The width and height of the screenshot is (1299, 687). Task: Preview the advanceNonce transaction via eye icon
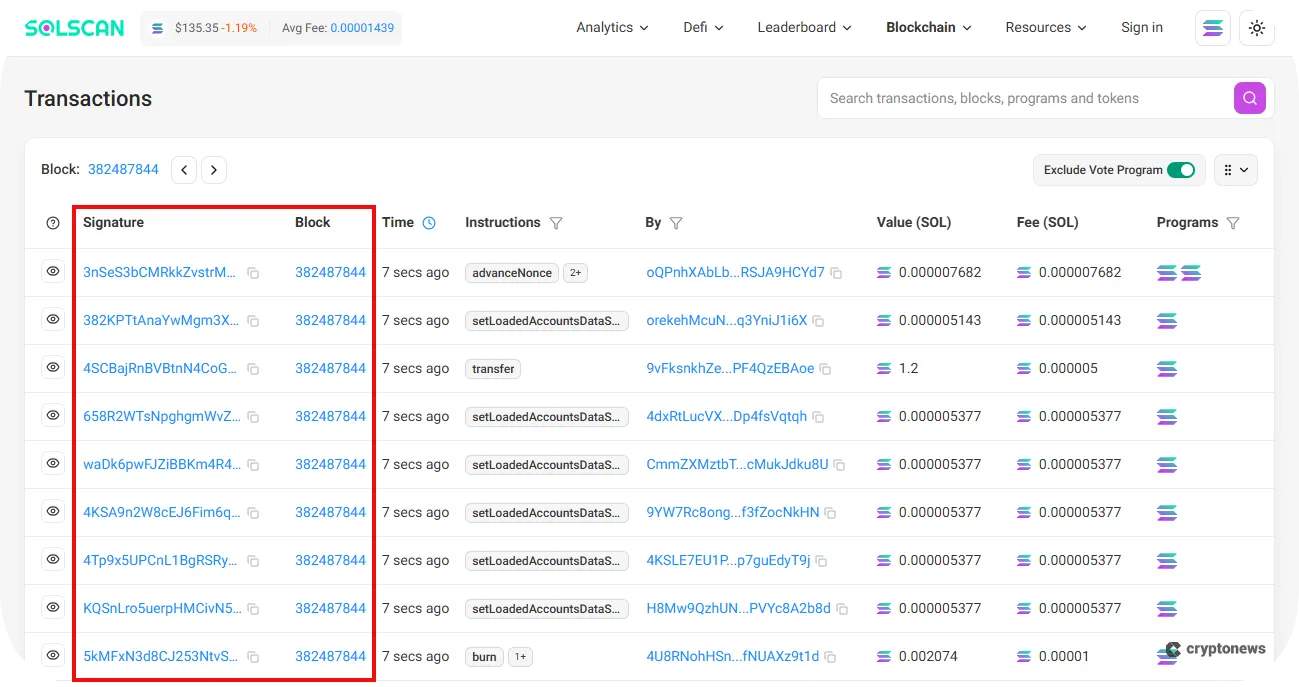52,272
